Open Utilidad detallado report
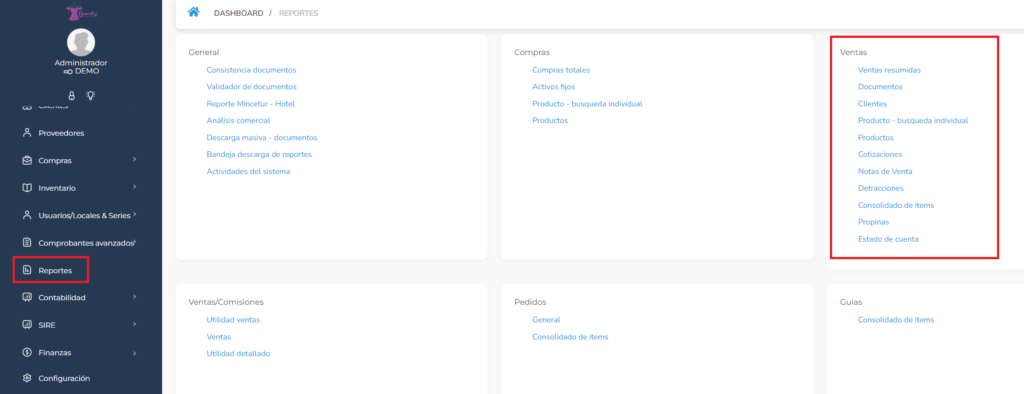Image resolution: width=1024 pixels, height=394 pixels. 238,353
